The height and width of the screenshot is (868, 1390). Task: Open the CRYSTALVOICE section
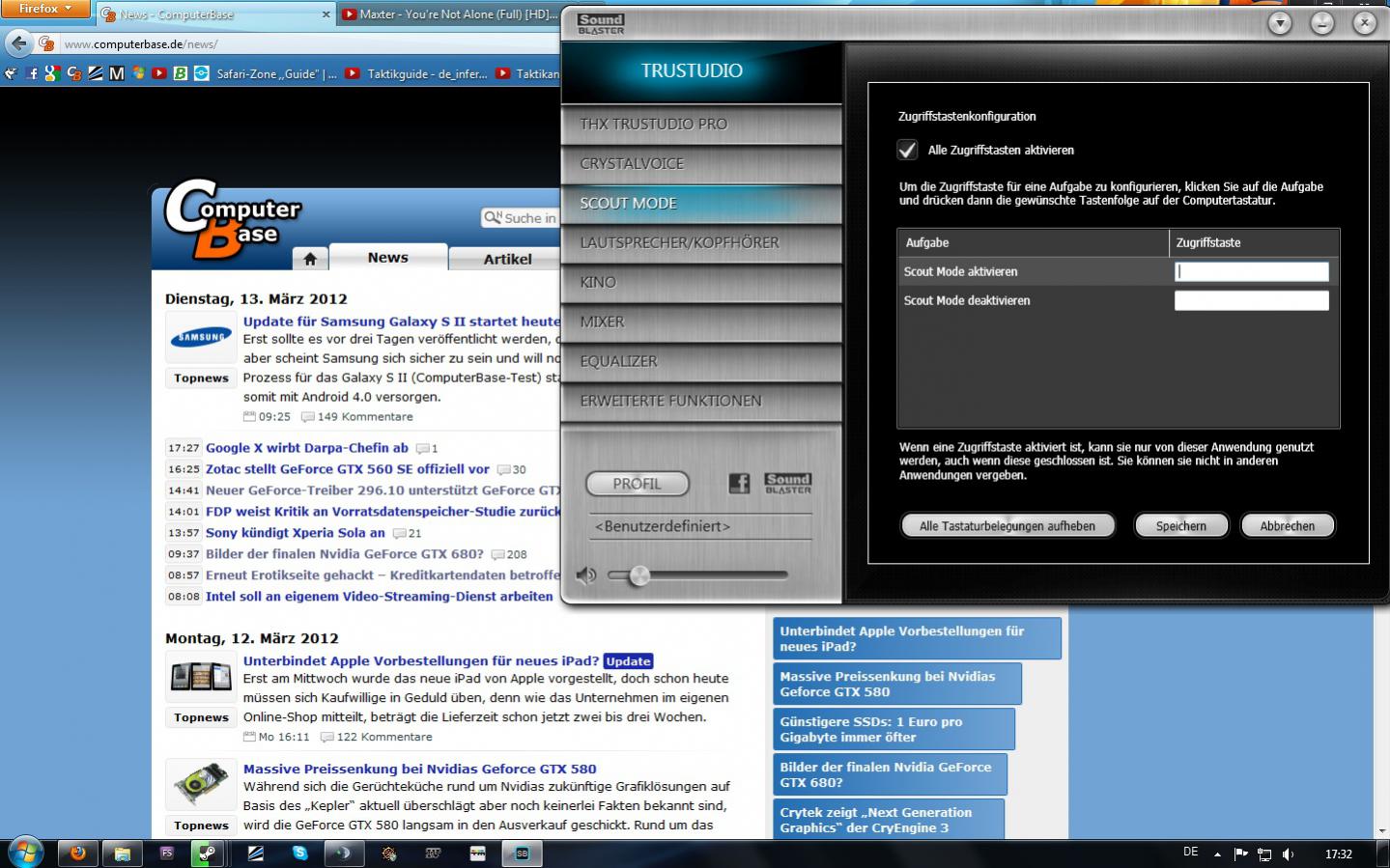701,164
